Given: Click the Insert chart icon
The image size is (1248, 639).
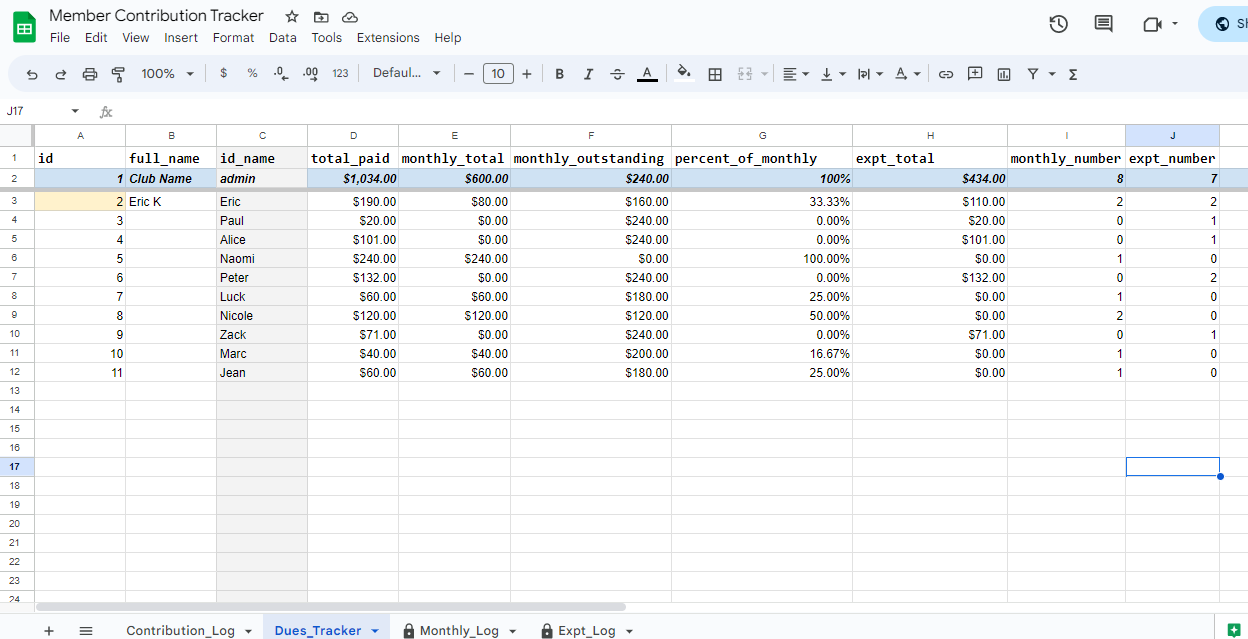Looking at the screenshot, I should 1004,74.
